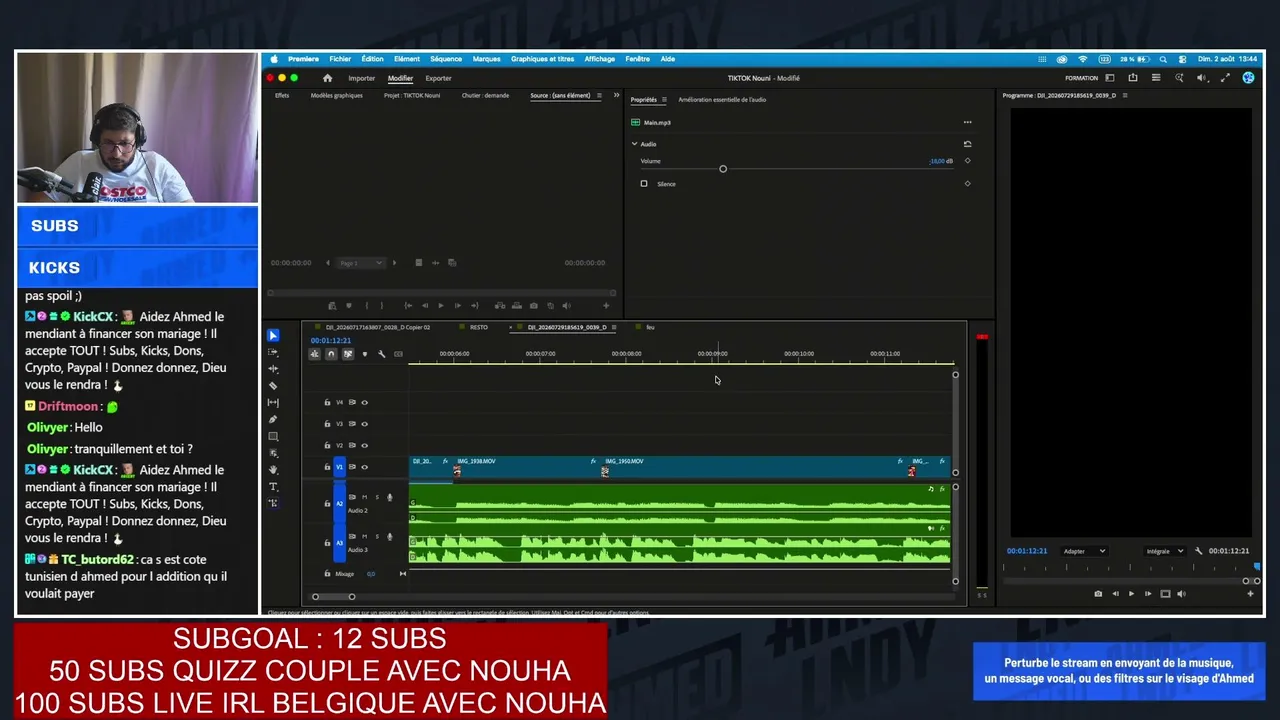This screenshot has width=1280, height=720.
Task: Open macOS Spotlight search
Action: (x=1163, y=59)
